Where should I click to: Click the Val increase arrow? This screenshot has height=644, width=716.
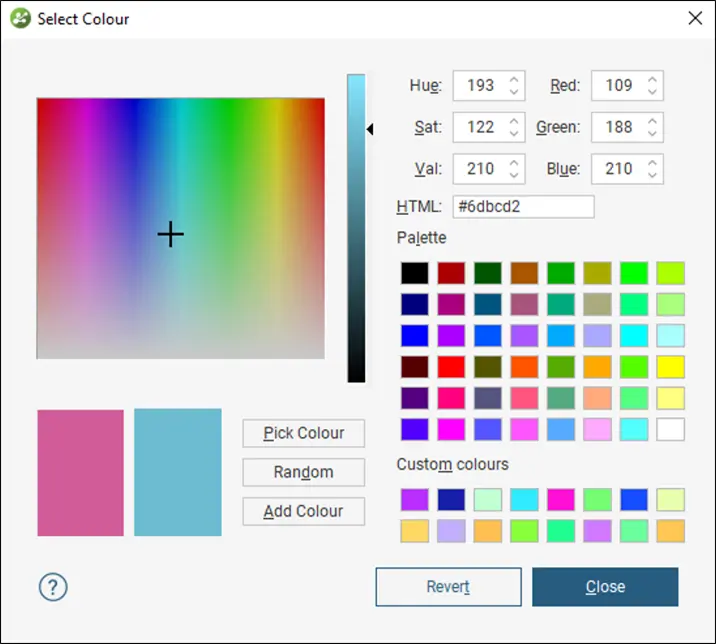pos(514,164)
